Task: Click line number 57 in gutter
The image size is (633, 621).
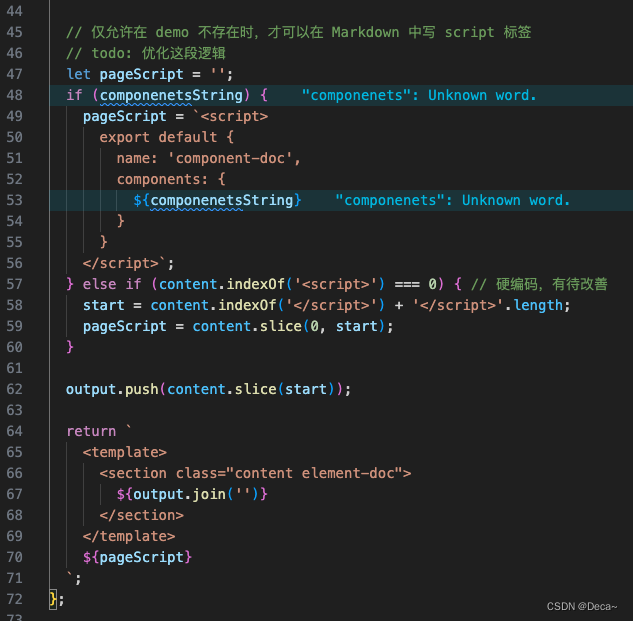Action: coord(15,284)
